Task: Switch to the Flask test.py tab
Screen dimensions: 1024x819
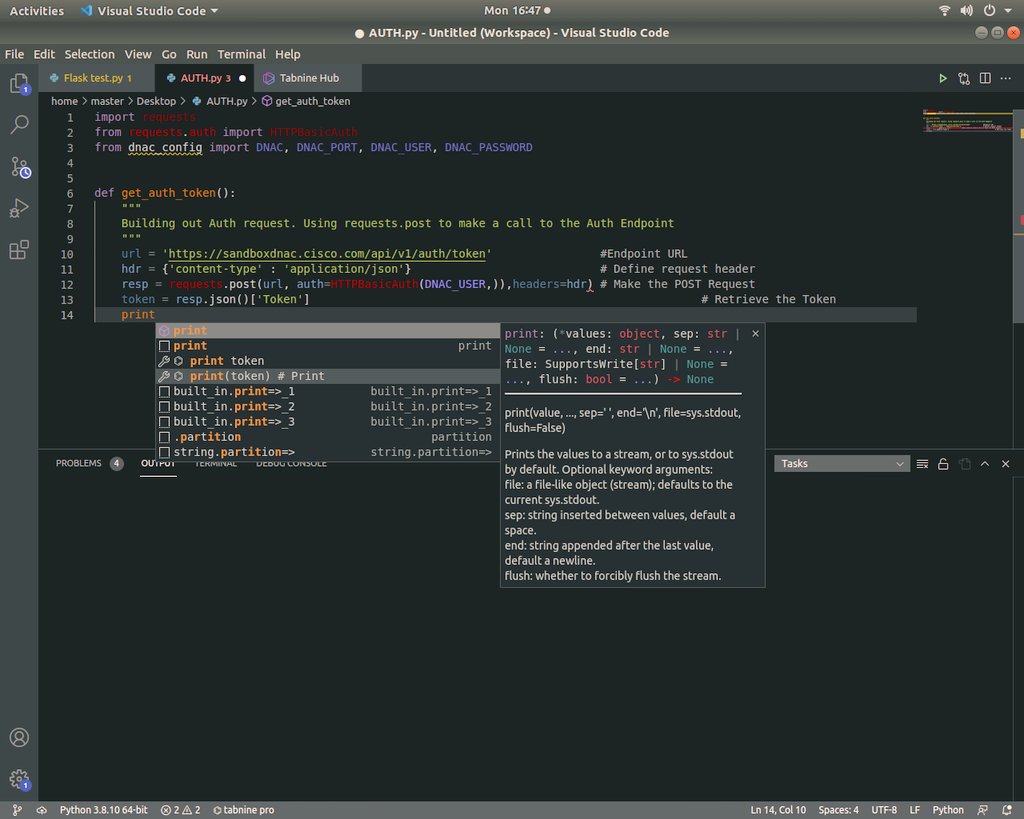Action: coord(95,77)
